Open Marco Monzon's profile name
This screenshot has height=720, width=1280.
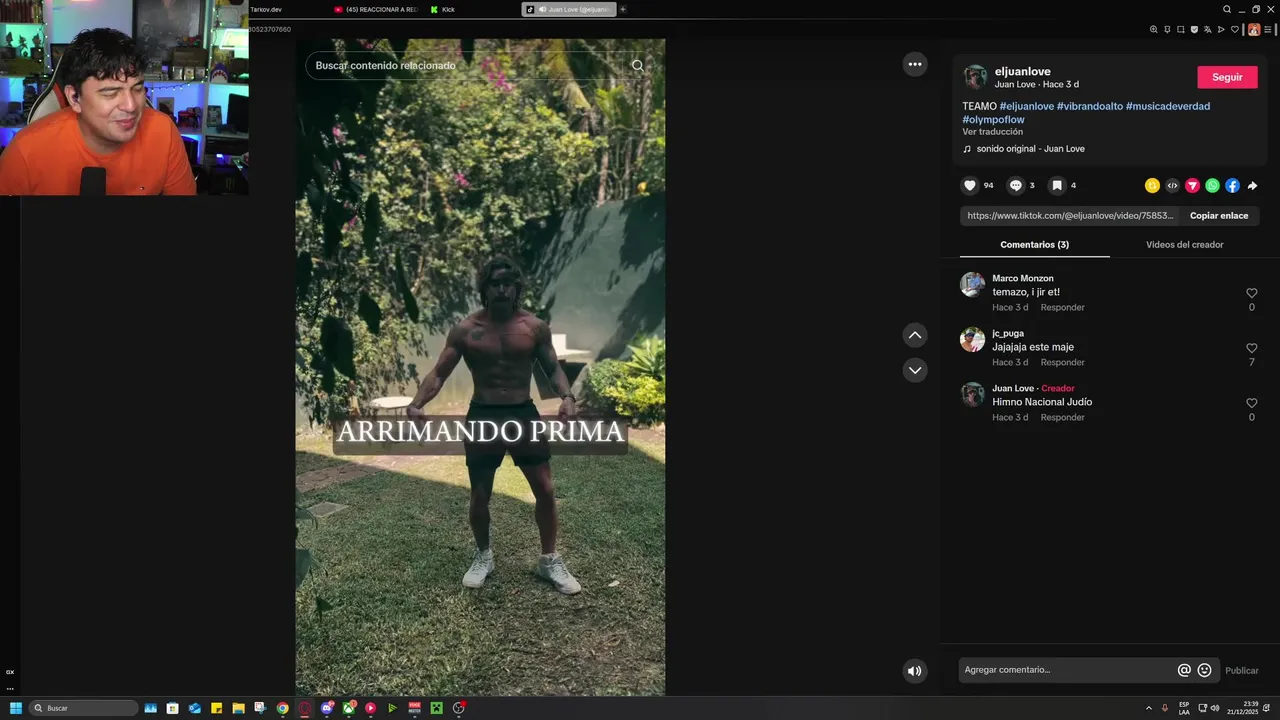coord(1023,278)
